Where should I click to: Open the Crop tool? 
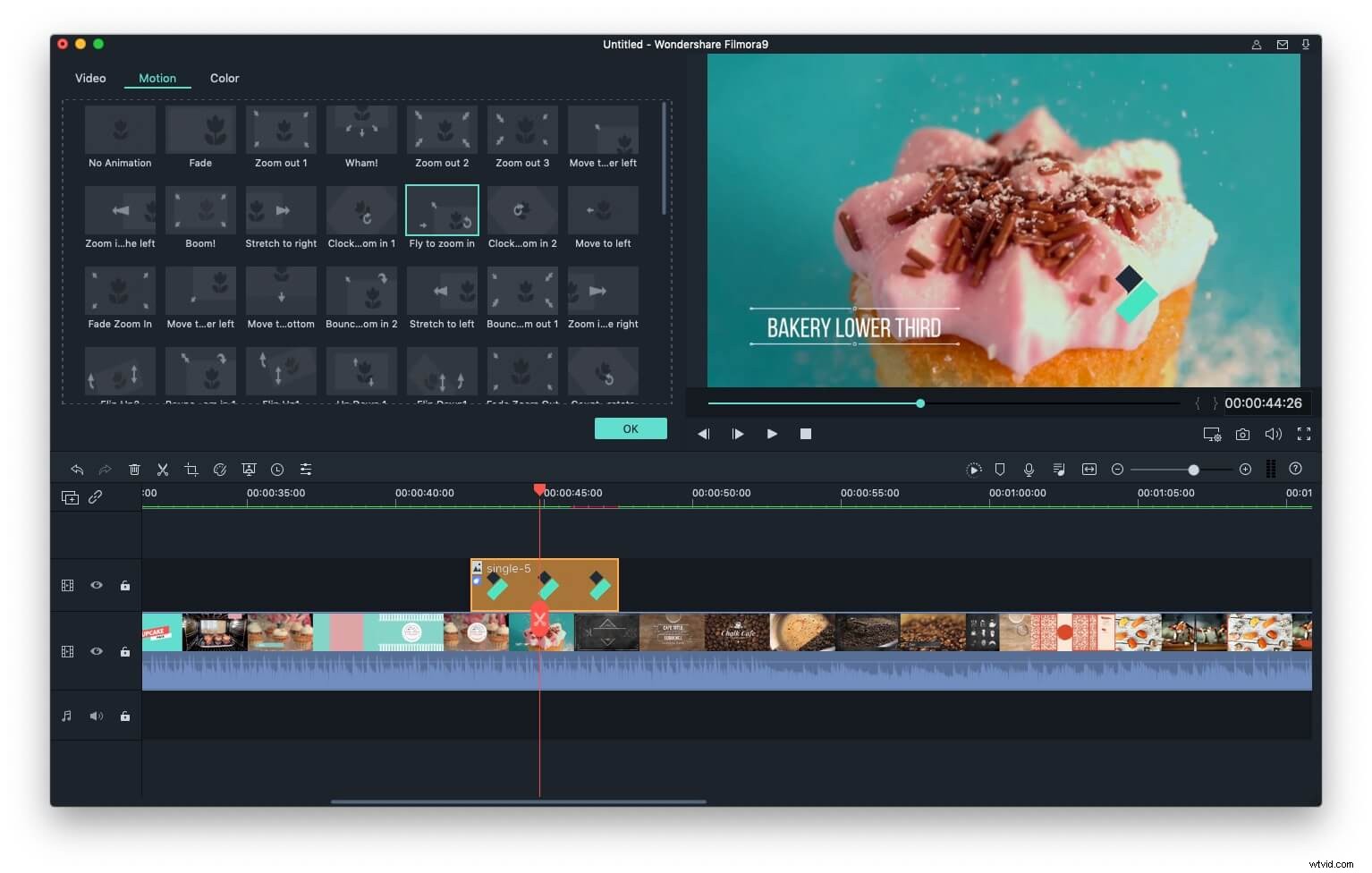coord(191,469)
